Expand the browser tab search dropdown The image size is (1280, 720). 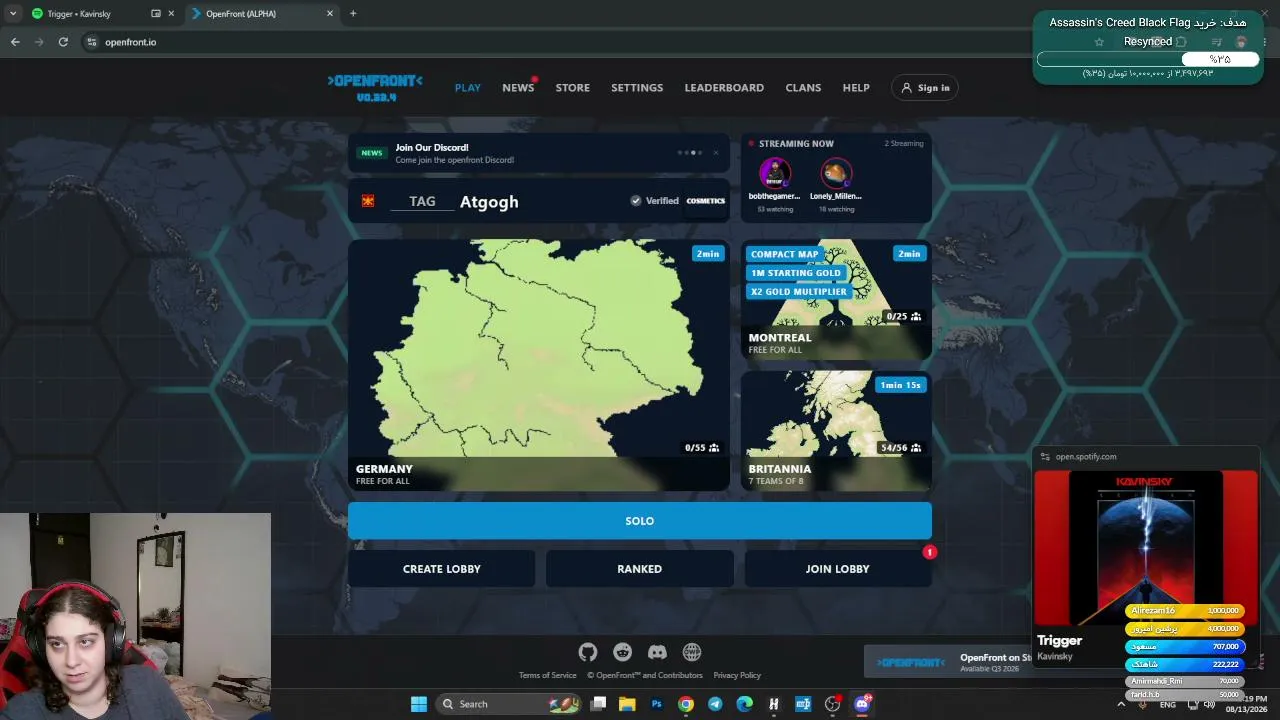click(13, 14)
